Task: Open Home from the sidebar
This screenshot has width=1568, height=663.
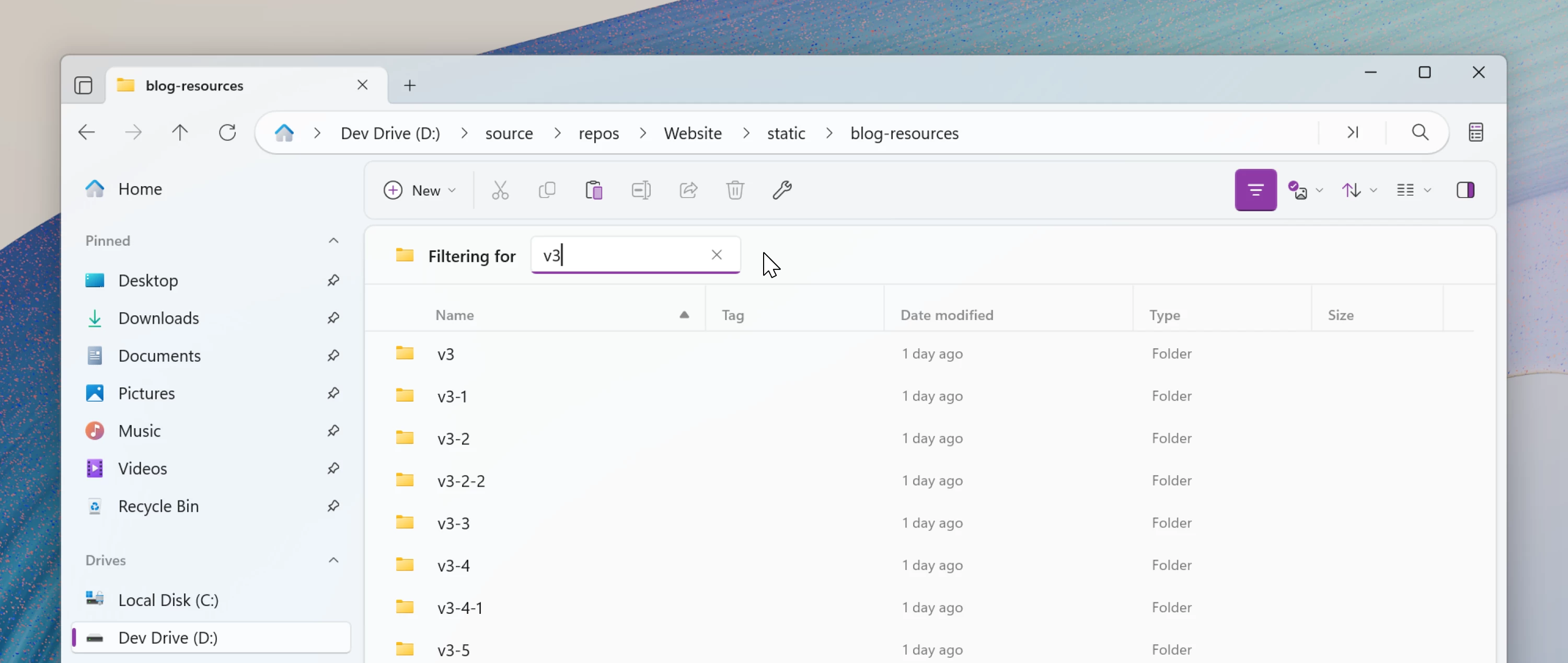Action: tap(140, 189)
